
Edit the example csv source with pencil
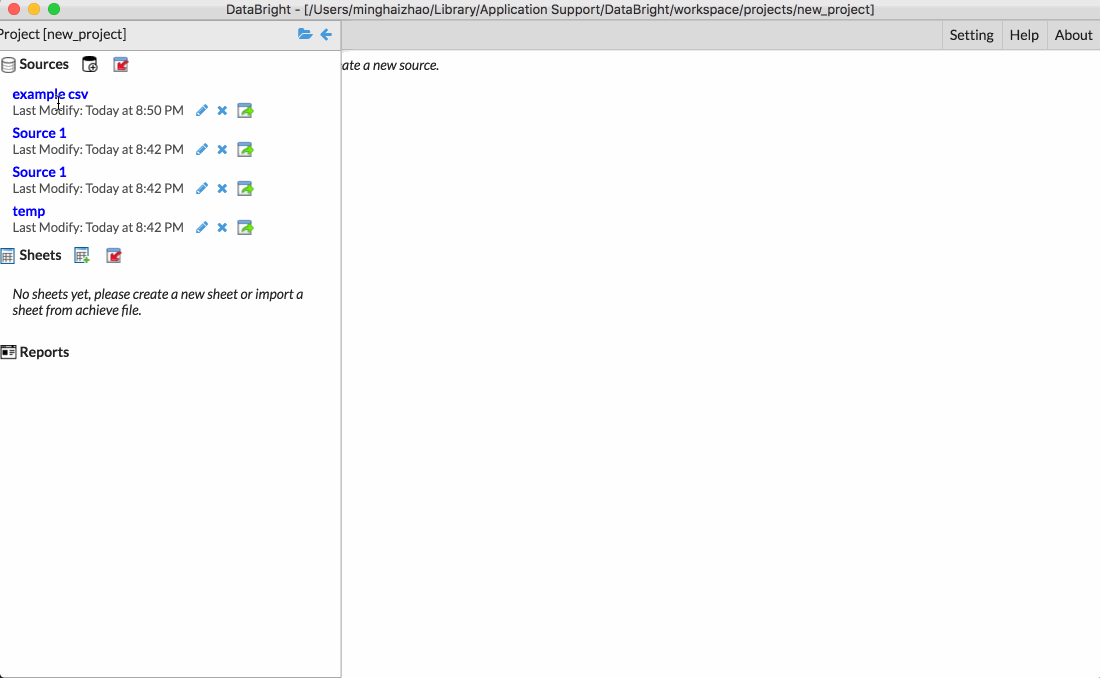[202, 110]
